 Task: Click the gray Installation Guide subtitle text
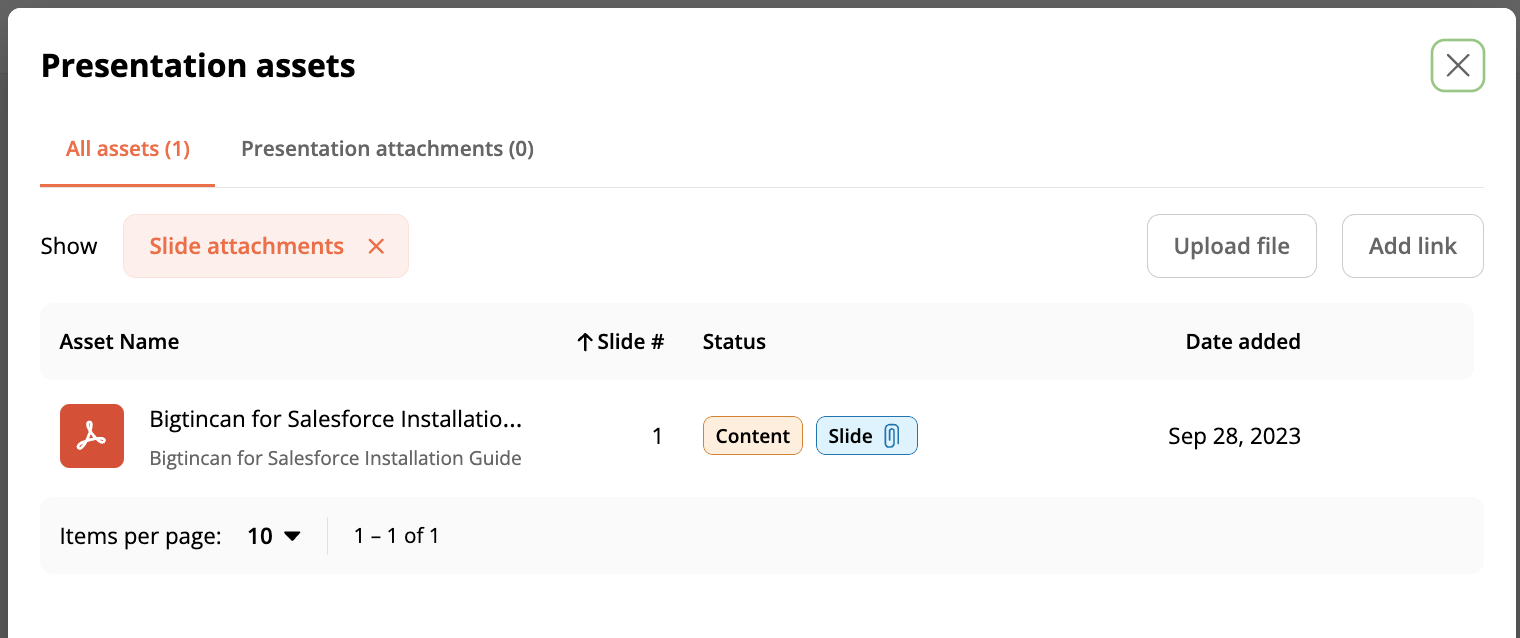point(335,459)
